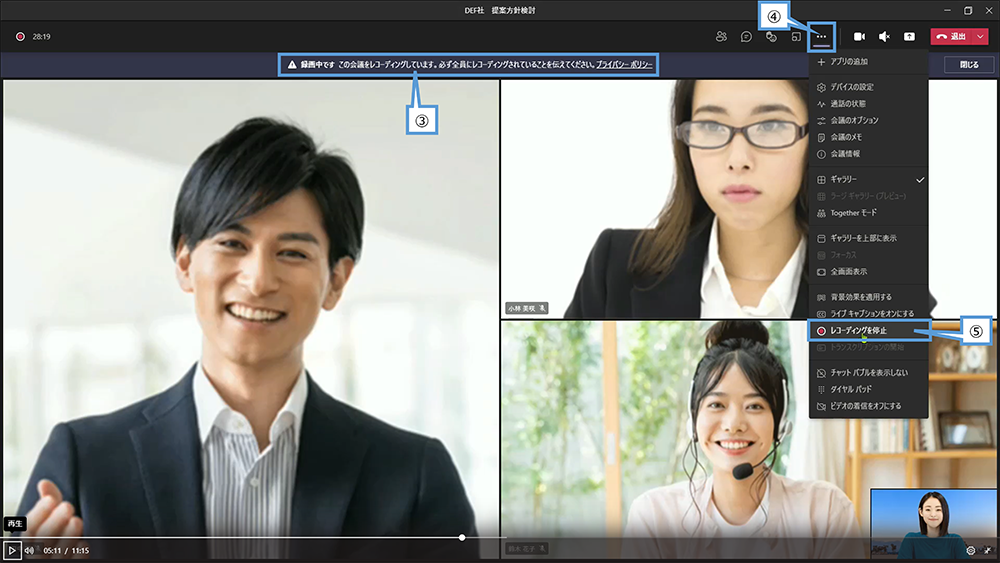
Task: Open the share content tray
Action: click(x=909, y=37)
